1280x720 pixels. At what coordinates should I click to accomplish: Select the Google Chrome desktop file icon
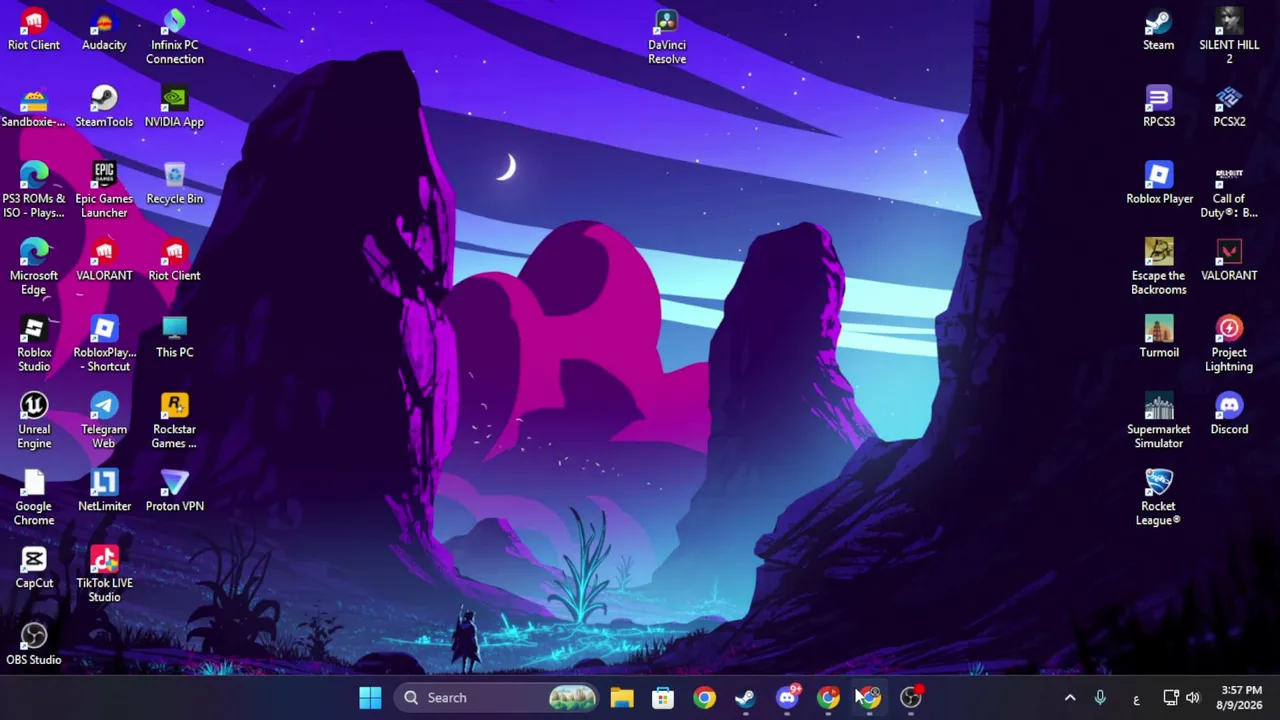(x=34, y=498)
